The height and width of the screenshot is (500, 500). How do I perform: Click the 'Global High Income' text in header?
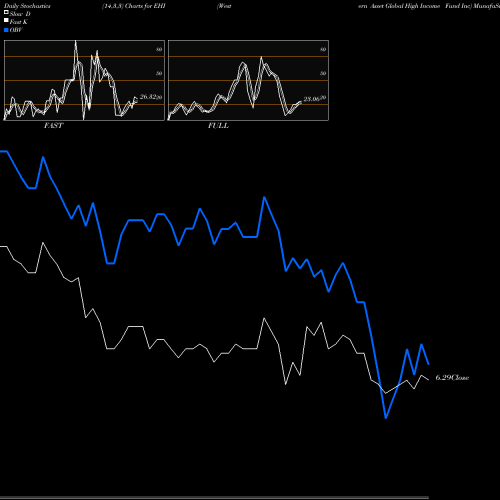tap(412, 6)
